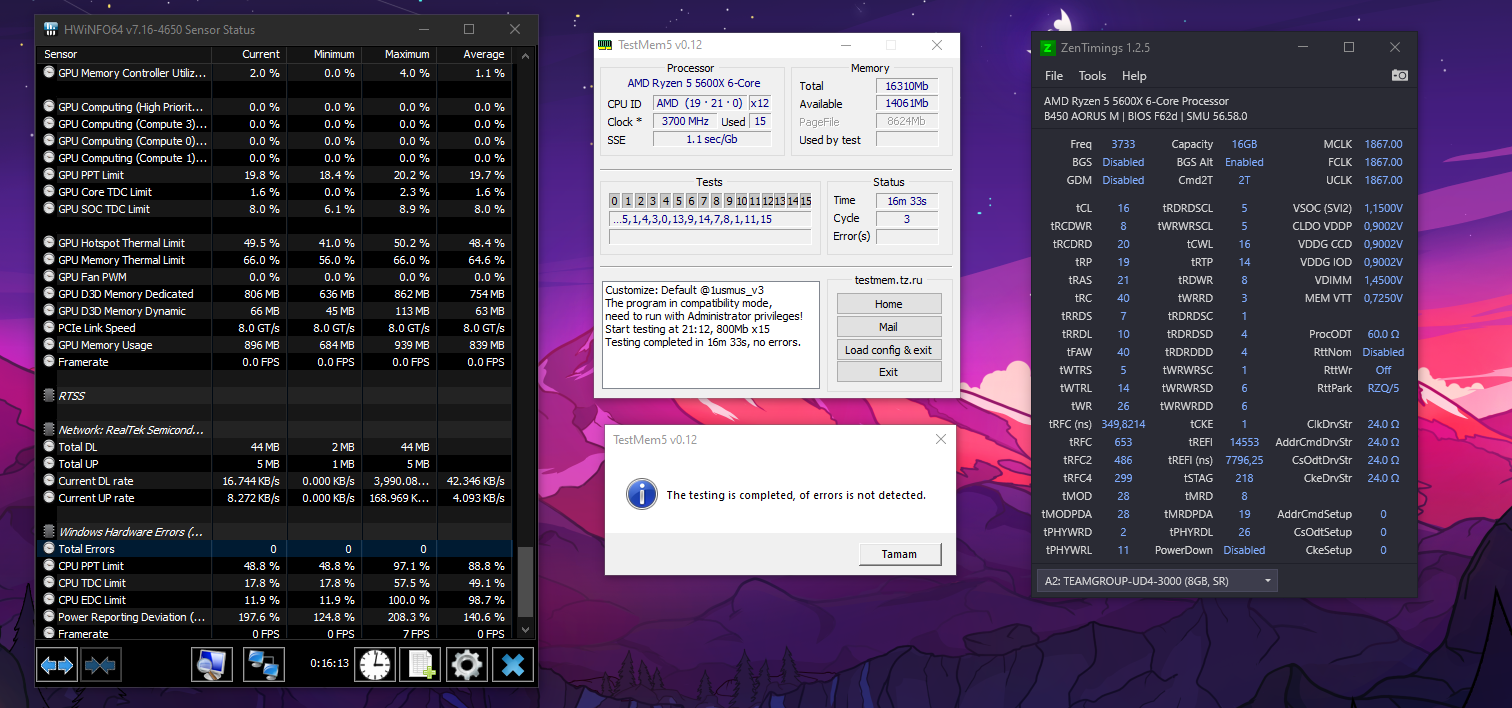Click the RTSS sensor group icon
The image size is (1512, 708).
(x=49, y=396)
